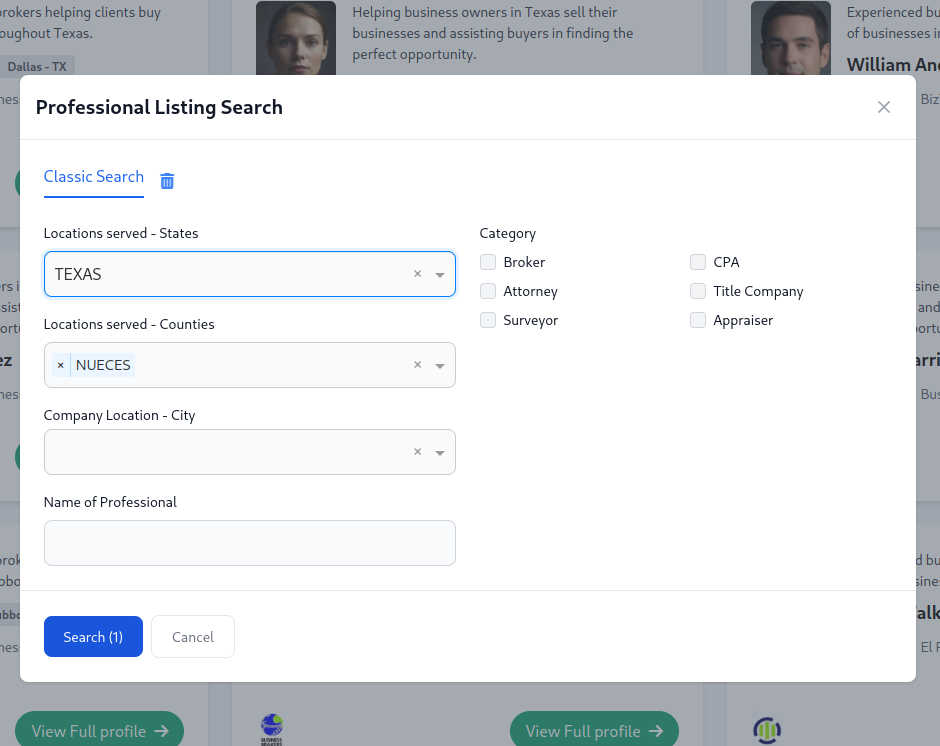Focus the Name of Professional input field

click(250, 543)
